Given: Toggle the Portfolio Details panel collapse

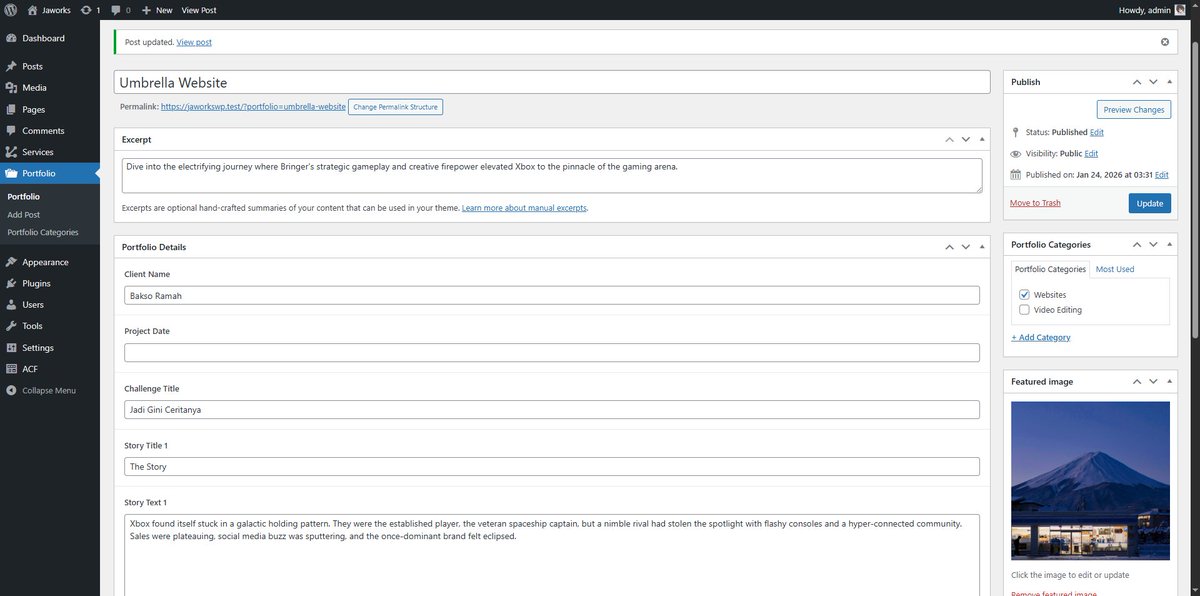Looking at the screenshot, I should pos(982,247).
